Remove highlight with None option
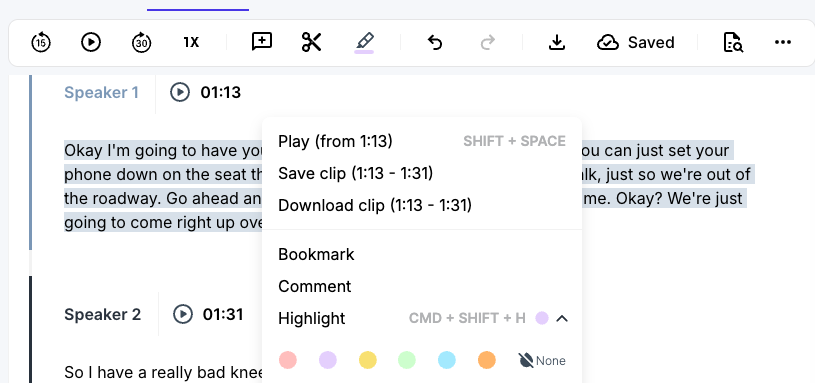The image size is (815, 383). tap(542, 360)
